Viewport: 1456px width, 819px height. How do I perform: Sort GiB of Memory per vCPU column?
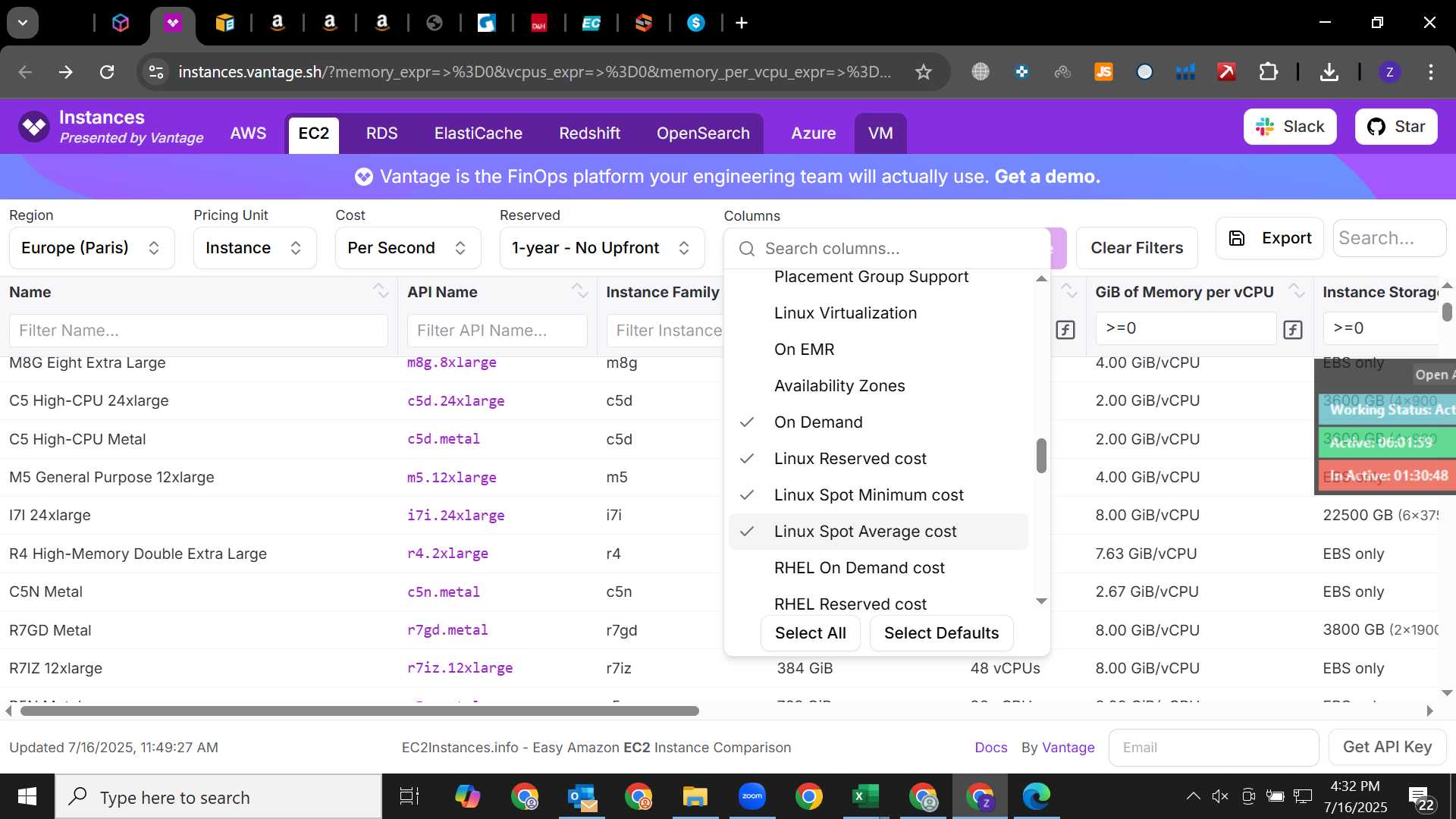click(x=1297, y=291)
